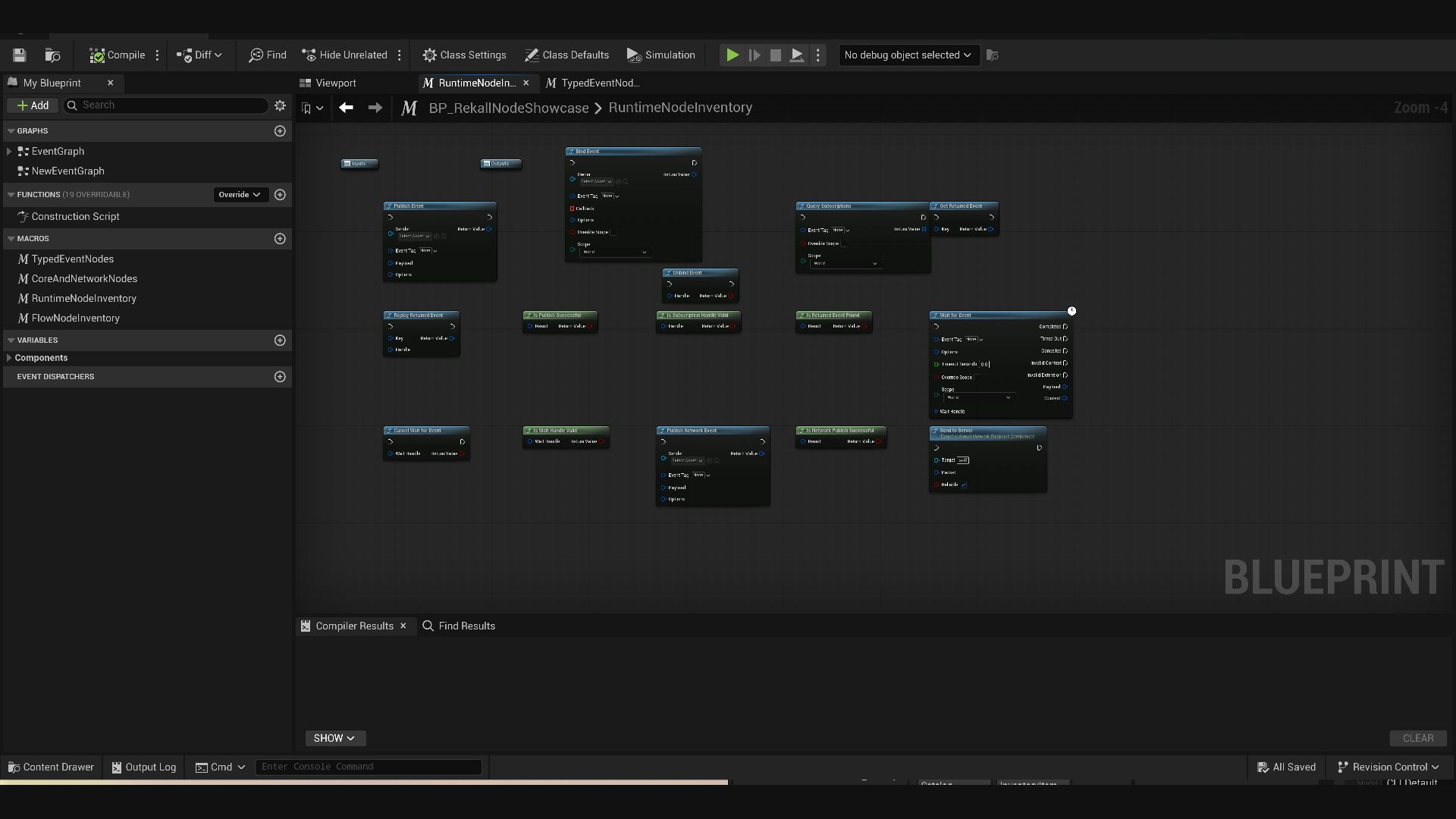Open the functions Override dropdown
Screen dimensions: 1456x819
tap(240, 195)
